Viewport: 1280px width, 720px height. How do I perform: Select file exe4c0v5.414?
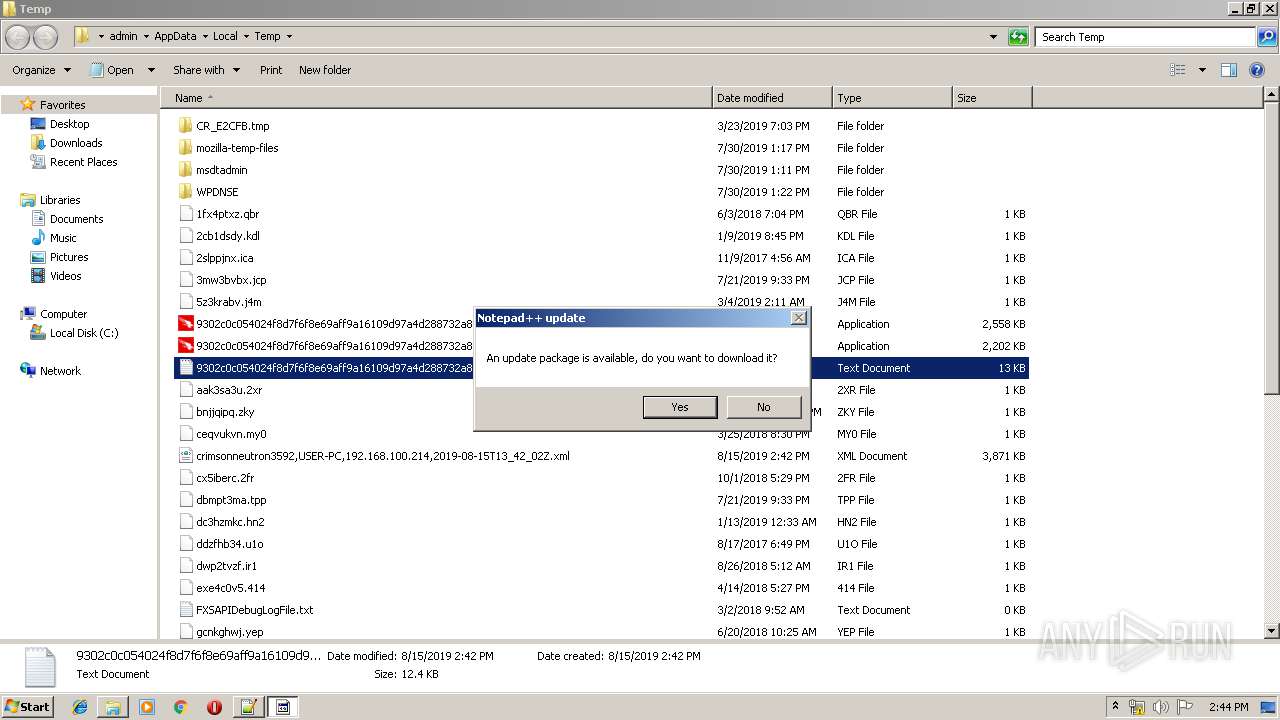point(230,588)
